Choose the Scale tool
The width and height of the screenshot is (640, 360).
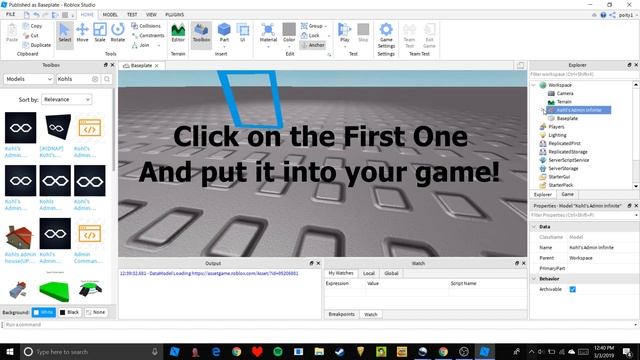[100, 33]
